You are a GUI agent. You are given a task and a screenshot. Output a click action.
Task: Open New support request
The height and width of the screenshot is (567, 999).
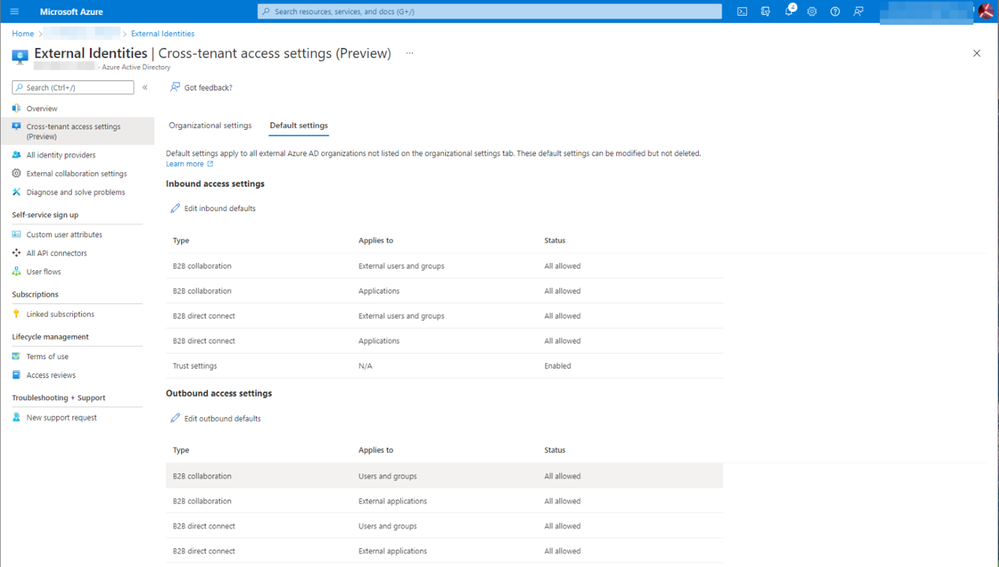point(62,419)
